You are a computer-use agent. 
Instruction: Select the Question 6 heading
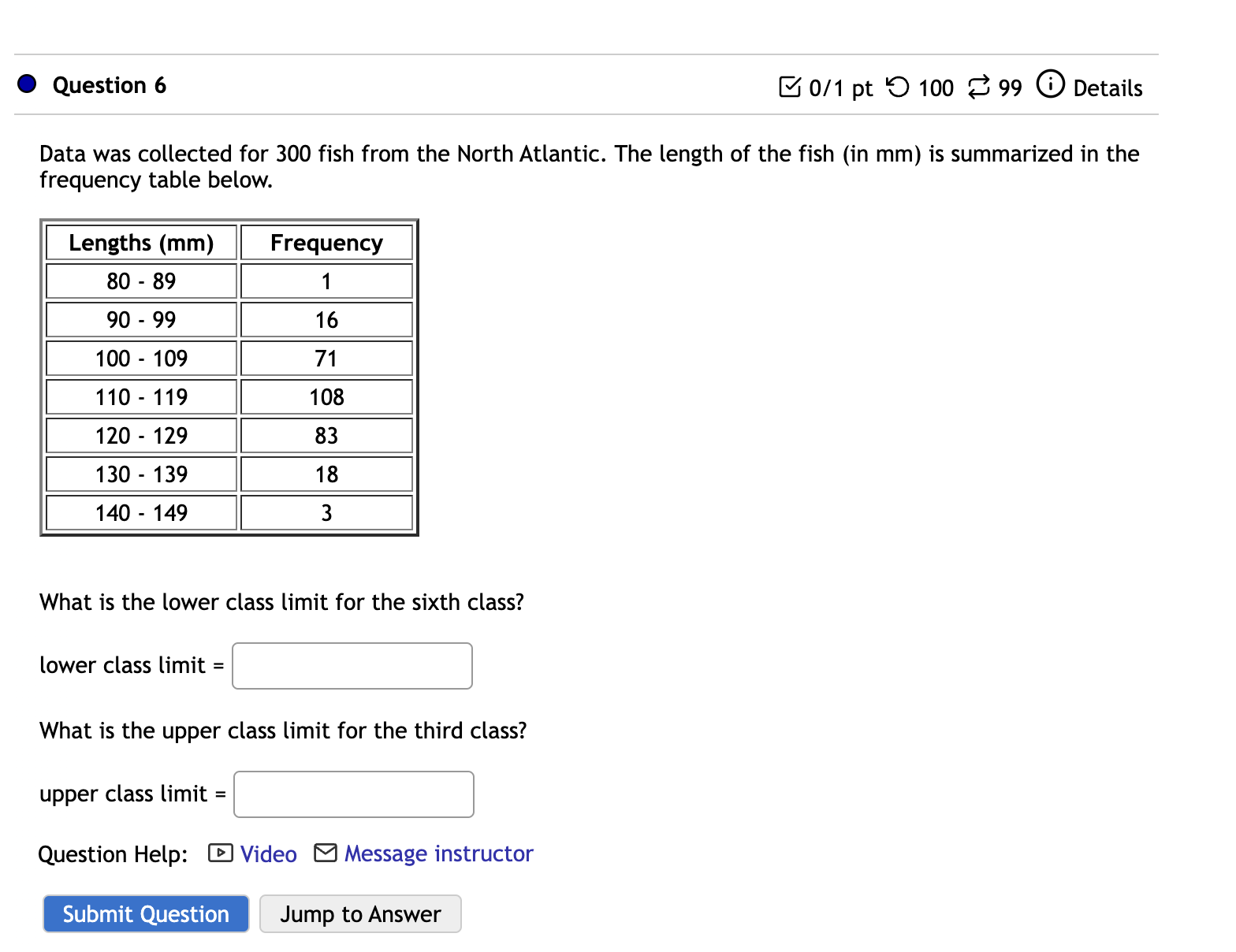(x=110, y=85)
